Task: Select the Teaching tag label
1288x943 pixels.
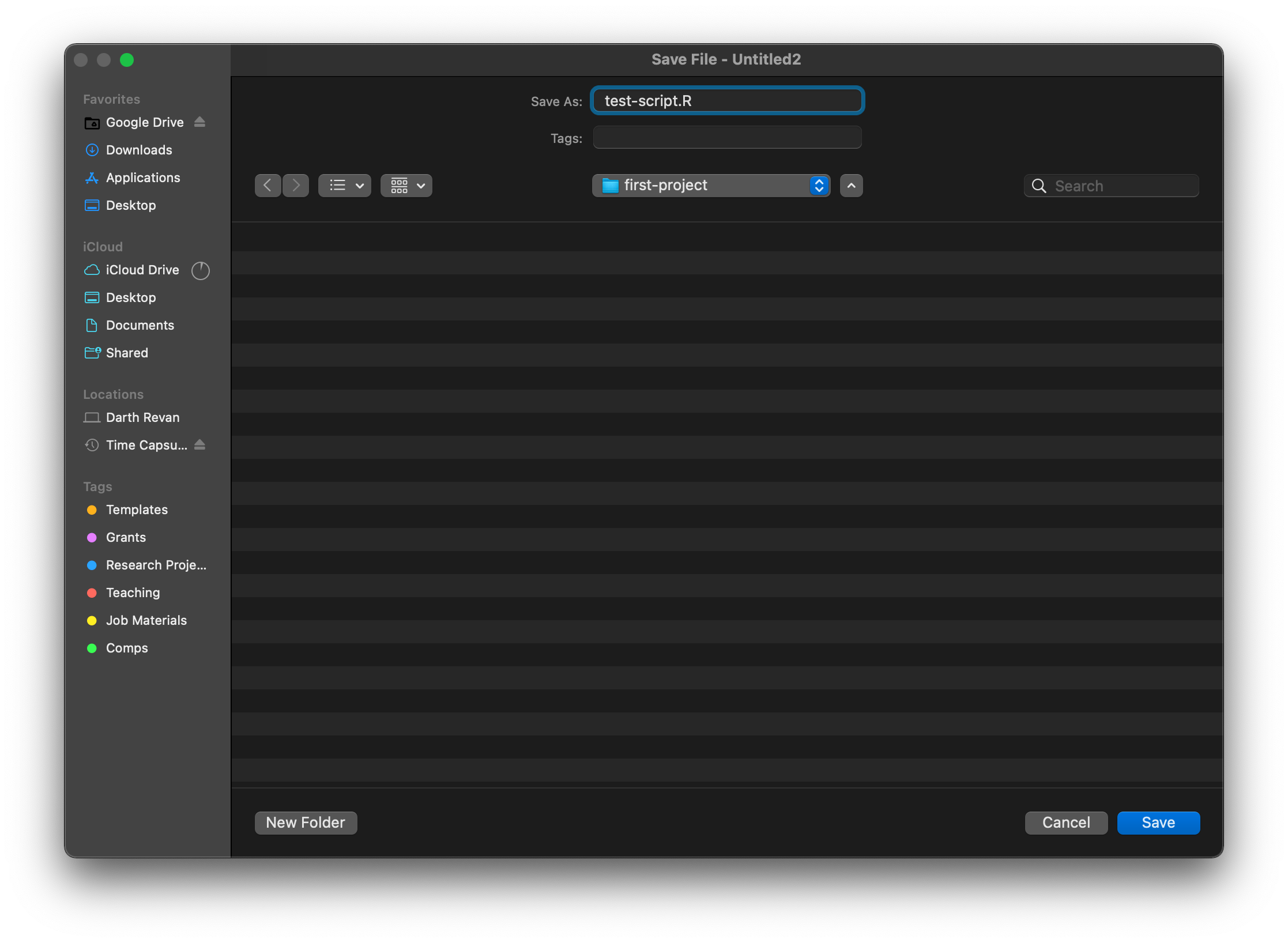Action: click(x=133, y=593)
